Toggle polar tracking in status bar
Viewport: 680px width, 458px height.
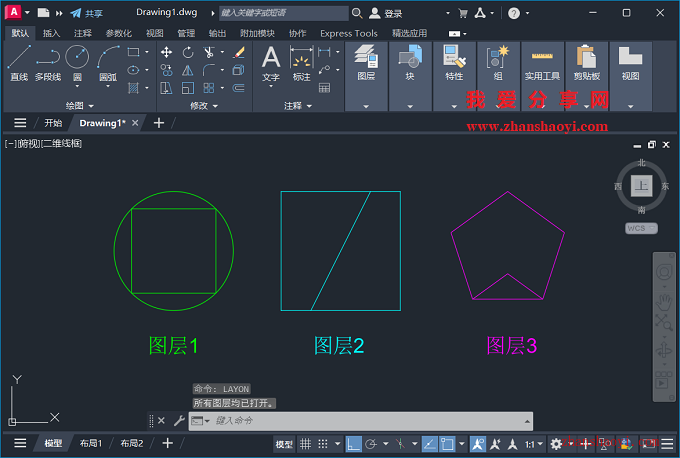371,444
